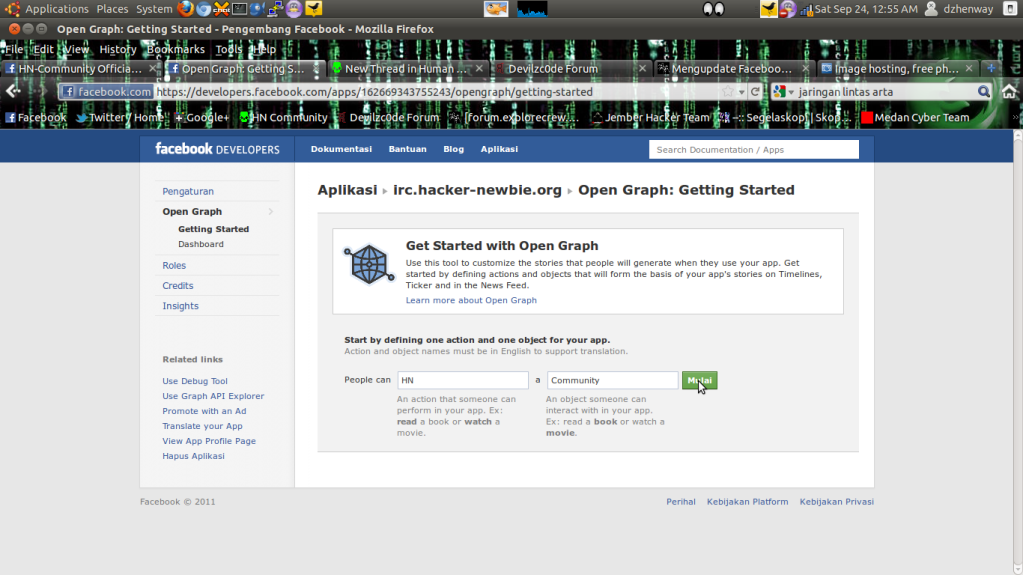The image size is (1023, 575).
Task: Open HN Community bookmark
Action: point(283,117)
